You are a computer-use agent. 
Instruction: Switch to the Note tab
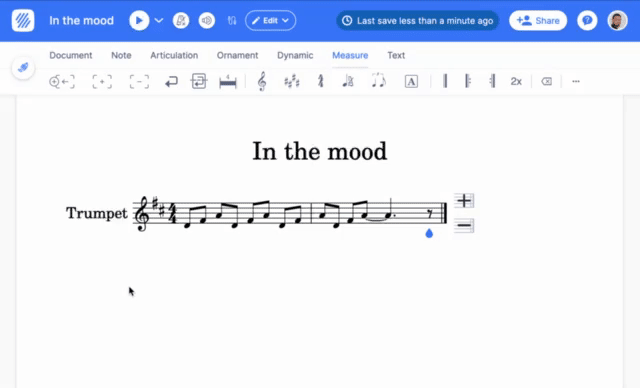pos(121,55)
